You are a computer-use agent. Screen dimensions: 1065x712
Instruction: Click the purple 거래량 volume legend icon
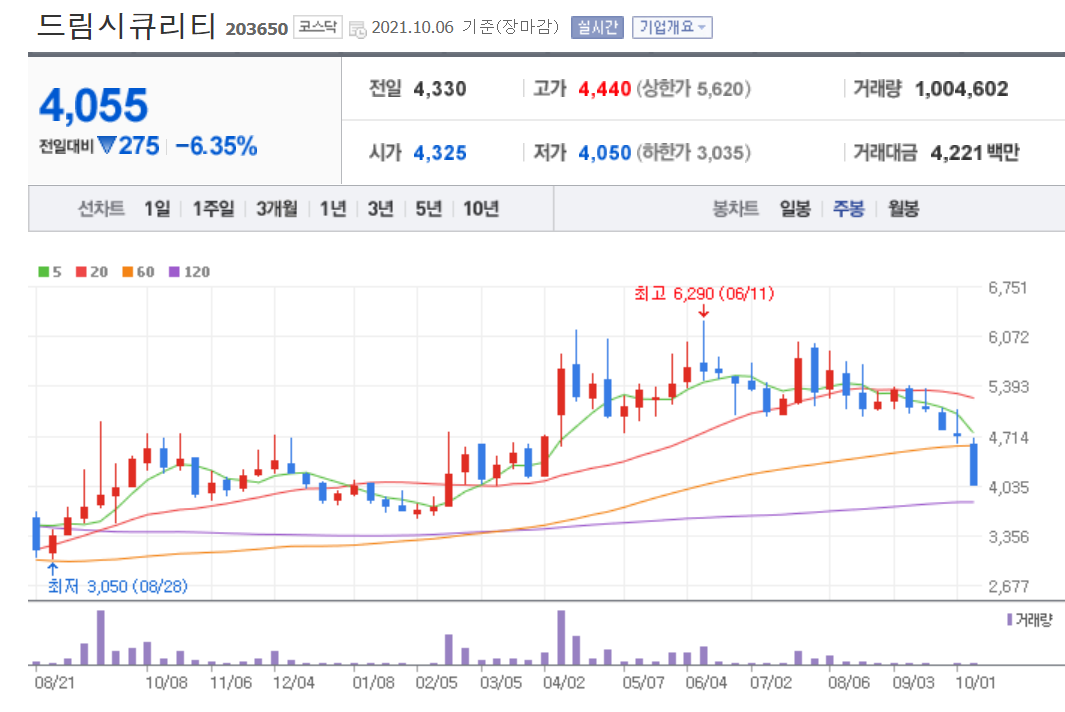[1012, 621]
